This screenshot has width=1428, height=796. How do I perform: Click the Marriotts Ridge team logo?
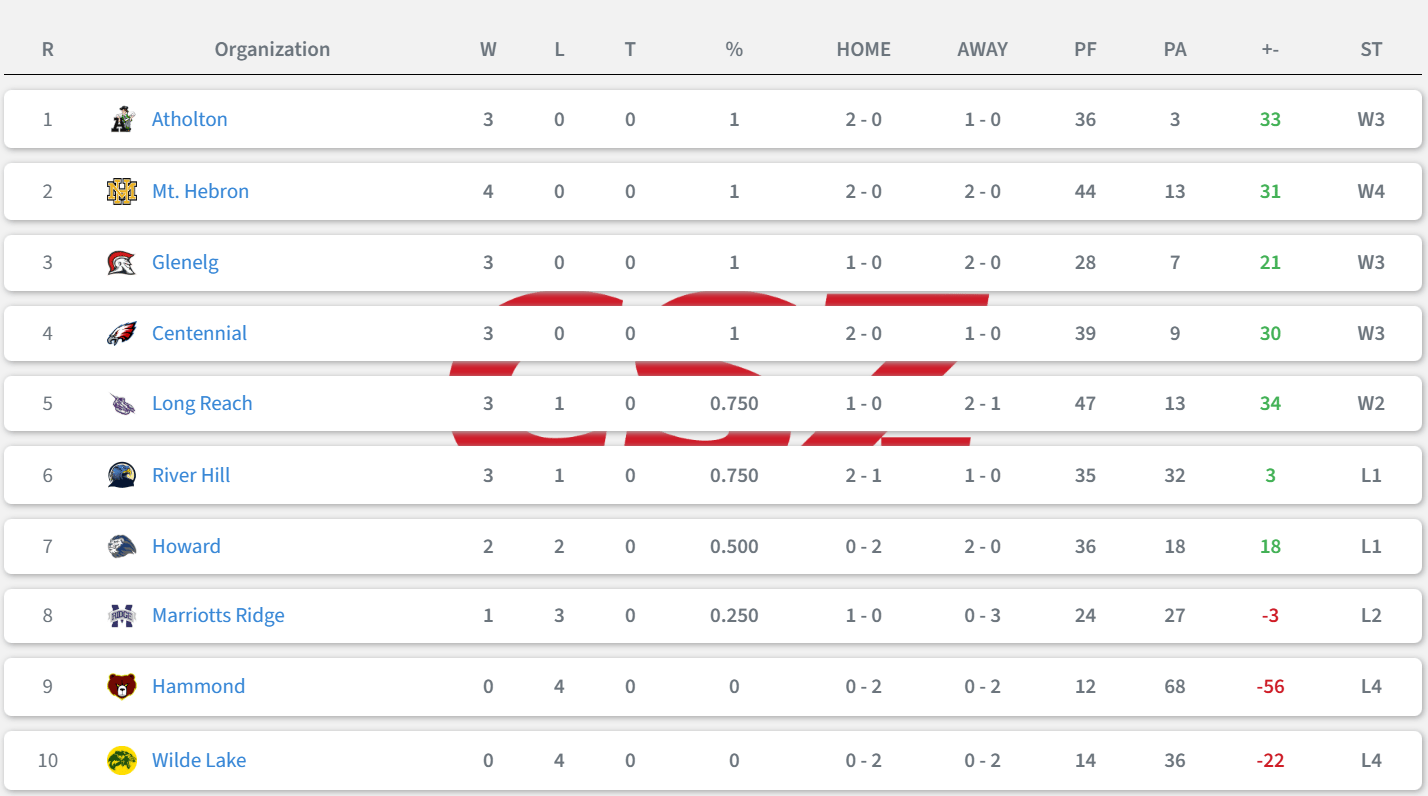pyautogui.click(x=122, y=616)
